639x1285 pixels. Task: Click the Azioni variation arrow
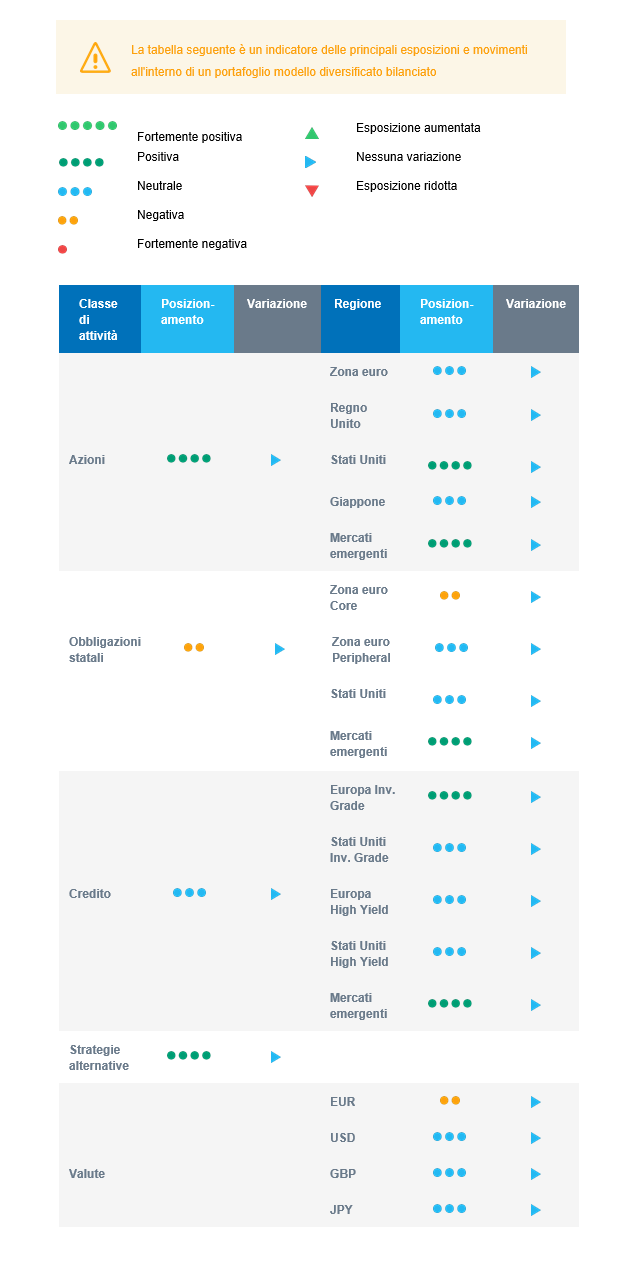point(276,460)
